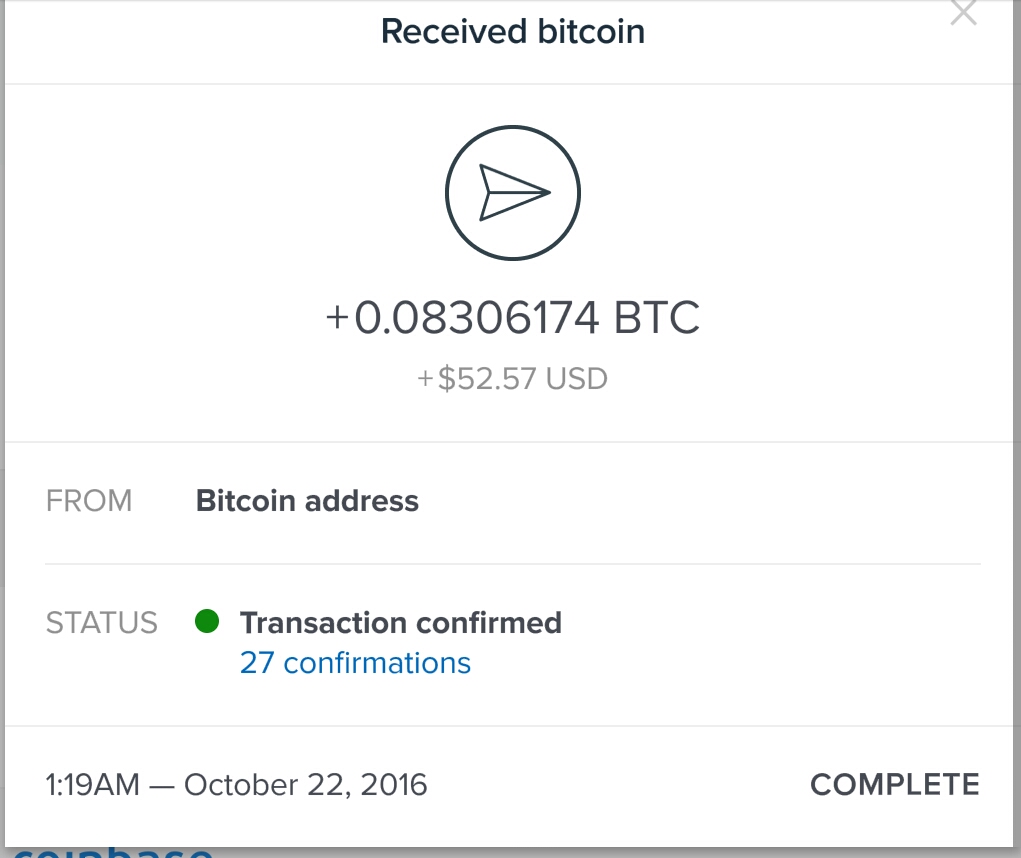The height and width of the screenshot is (858, 1021).
Task: Click the plus sign before the BTC amount
Action: tap(337, 319)
